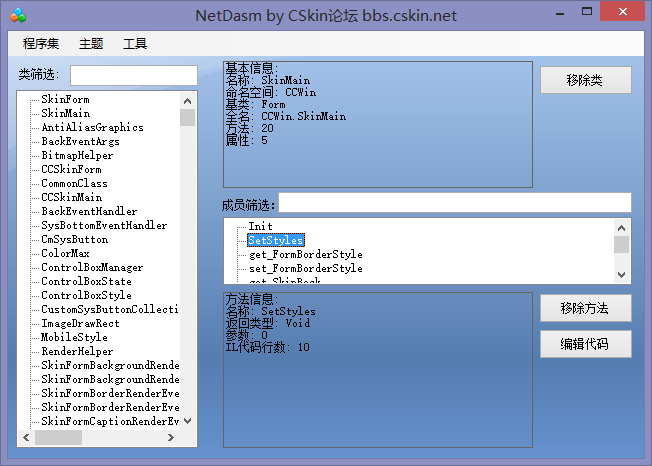Click the 移除类 button
652x466 pixels.
coord(585,80)
